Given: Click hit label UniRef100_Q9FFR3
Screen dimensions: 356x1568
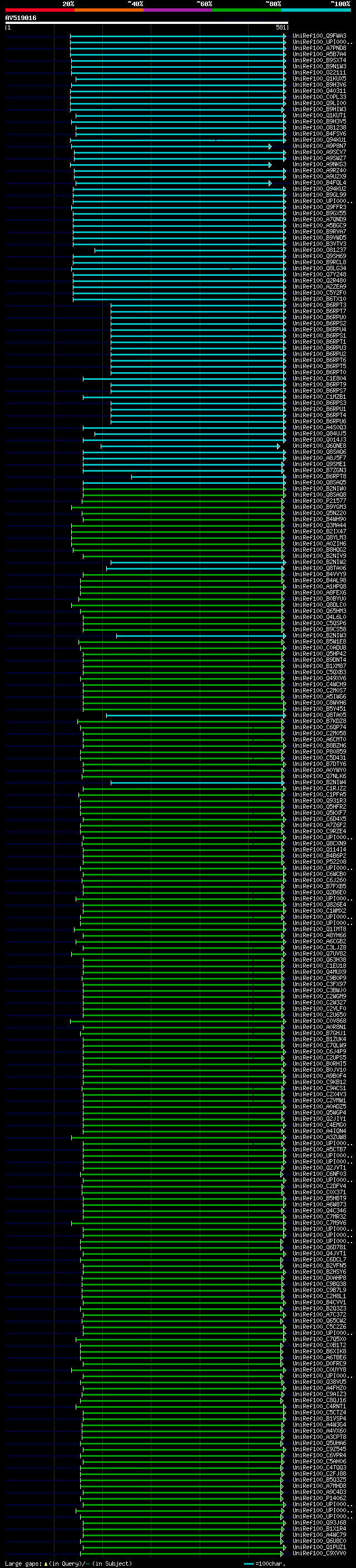Looking at the screenshot, I should point(319,207).
